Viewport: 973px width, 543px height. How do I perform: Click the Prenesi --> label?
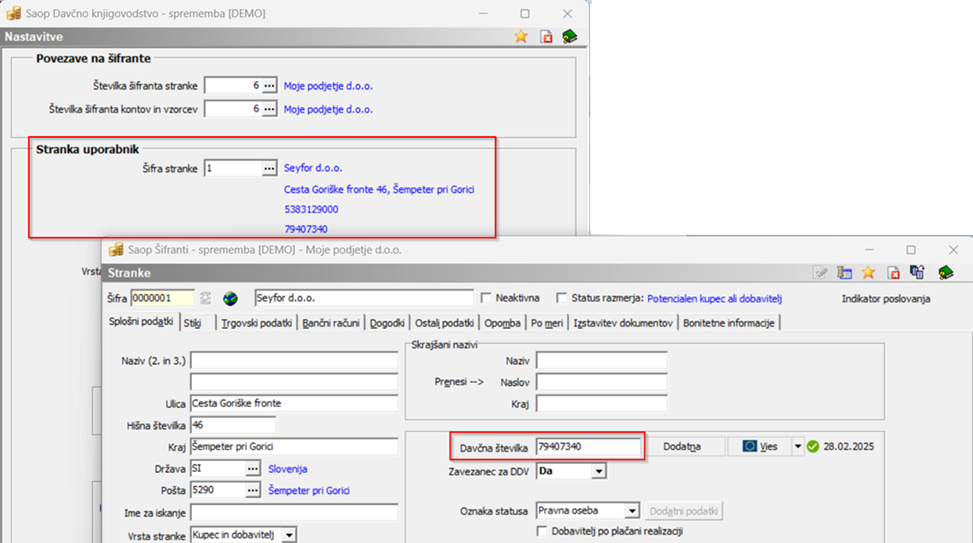(459, 382)
